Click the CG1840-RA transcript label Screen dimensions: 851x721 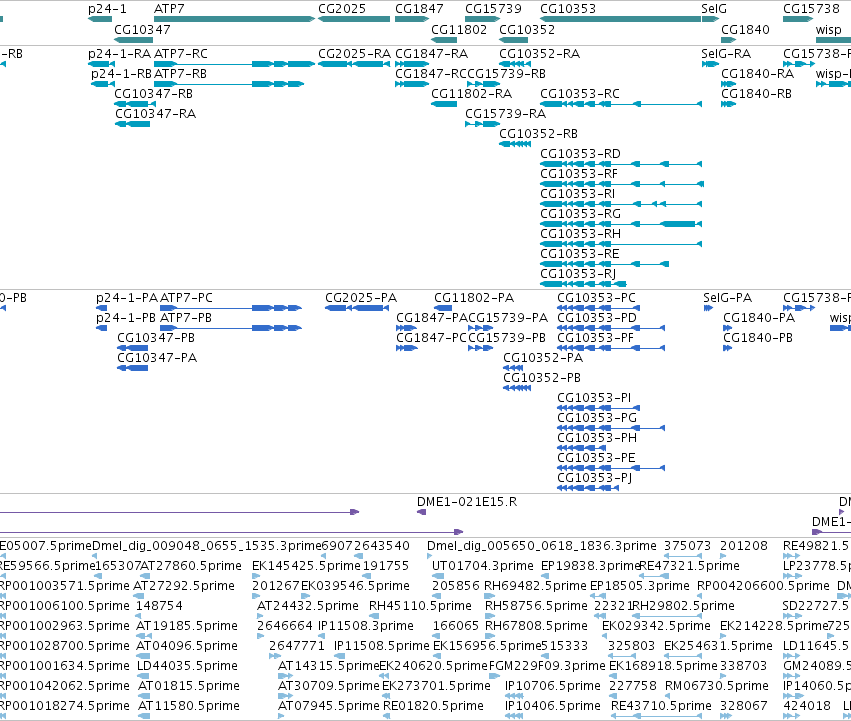[x=757, y=74]
